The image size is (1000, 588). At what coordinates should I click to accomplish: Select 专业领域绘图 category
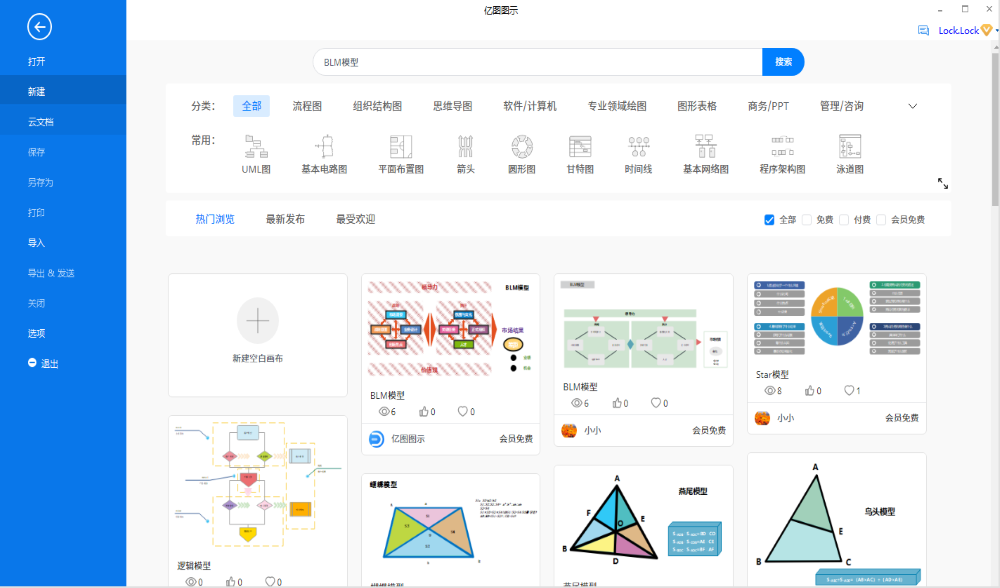(617, 106)
